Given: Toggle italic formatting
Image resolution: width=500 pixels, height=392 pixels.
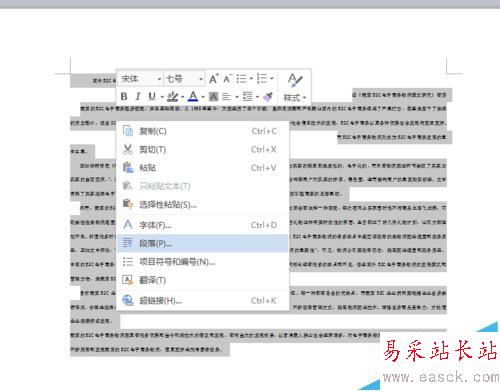Looking at the screenshot, I should [138, 97].
